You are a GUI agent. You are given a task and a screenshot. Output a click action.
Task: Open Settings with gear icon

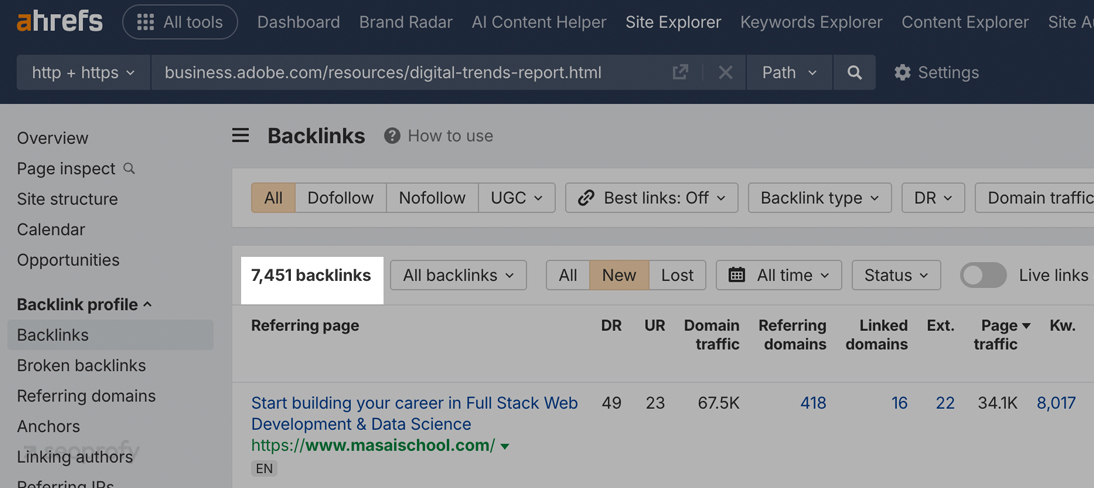tap(936, 73)
